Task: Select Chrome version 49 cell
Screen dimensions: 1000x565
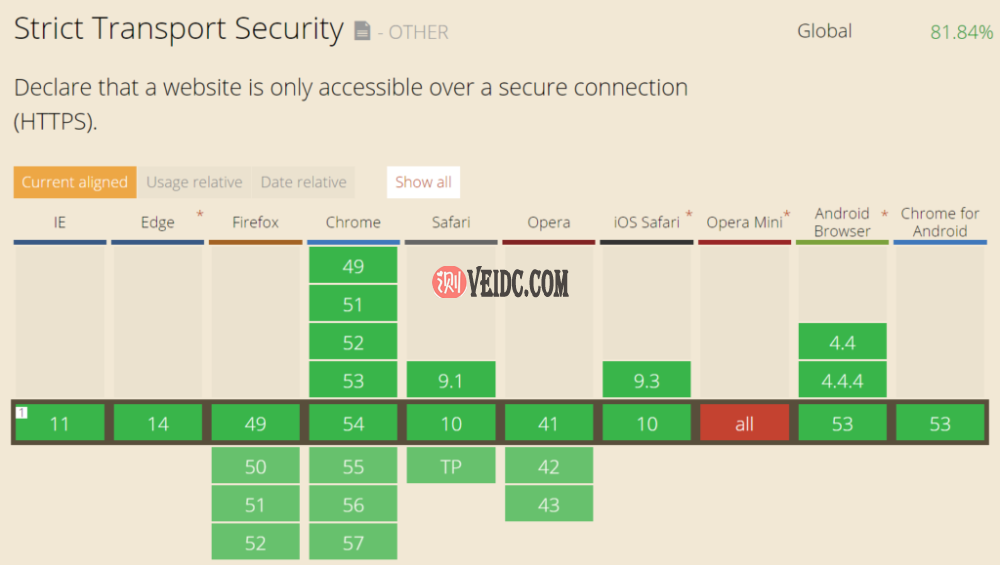Action: coord(353,267)
